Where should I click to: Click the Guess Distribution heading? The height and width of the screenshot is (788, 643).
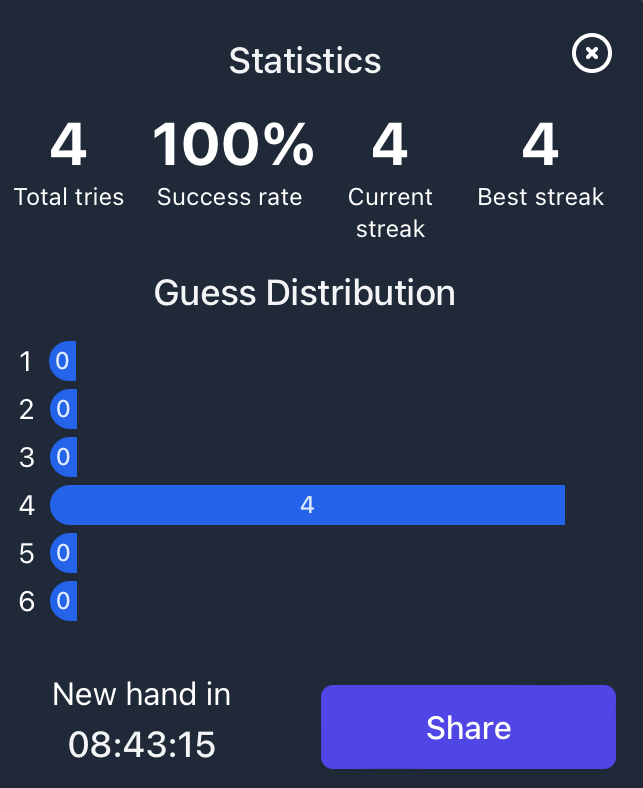[305, 292]
